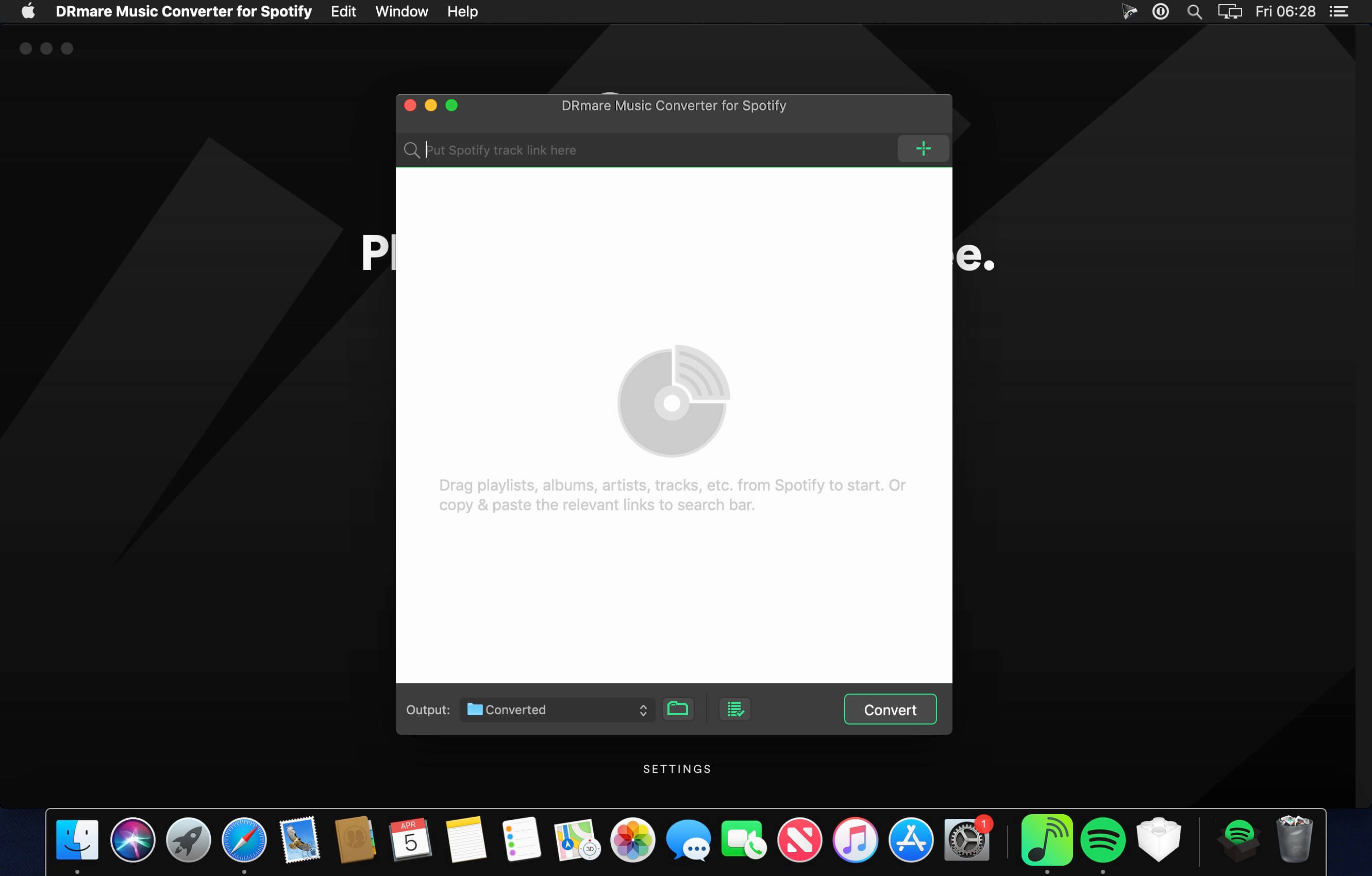
Task: Click the search magnifier in the link bar
Action: (x=411, y=150)
